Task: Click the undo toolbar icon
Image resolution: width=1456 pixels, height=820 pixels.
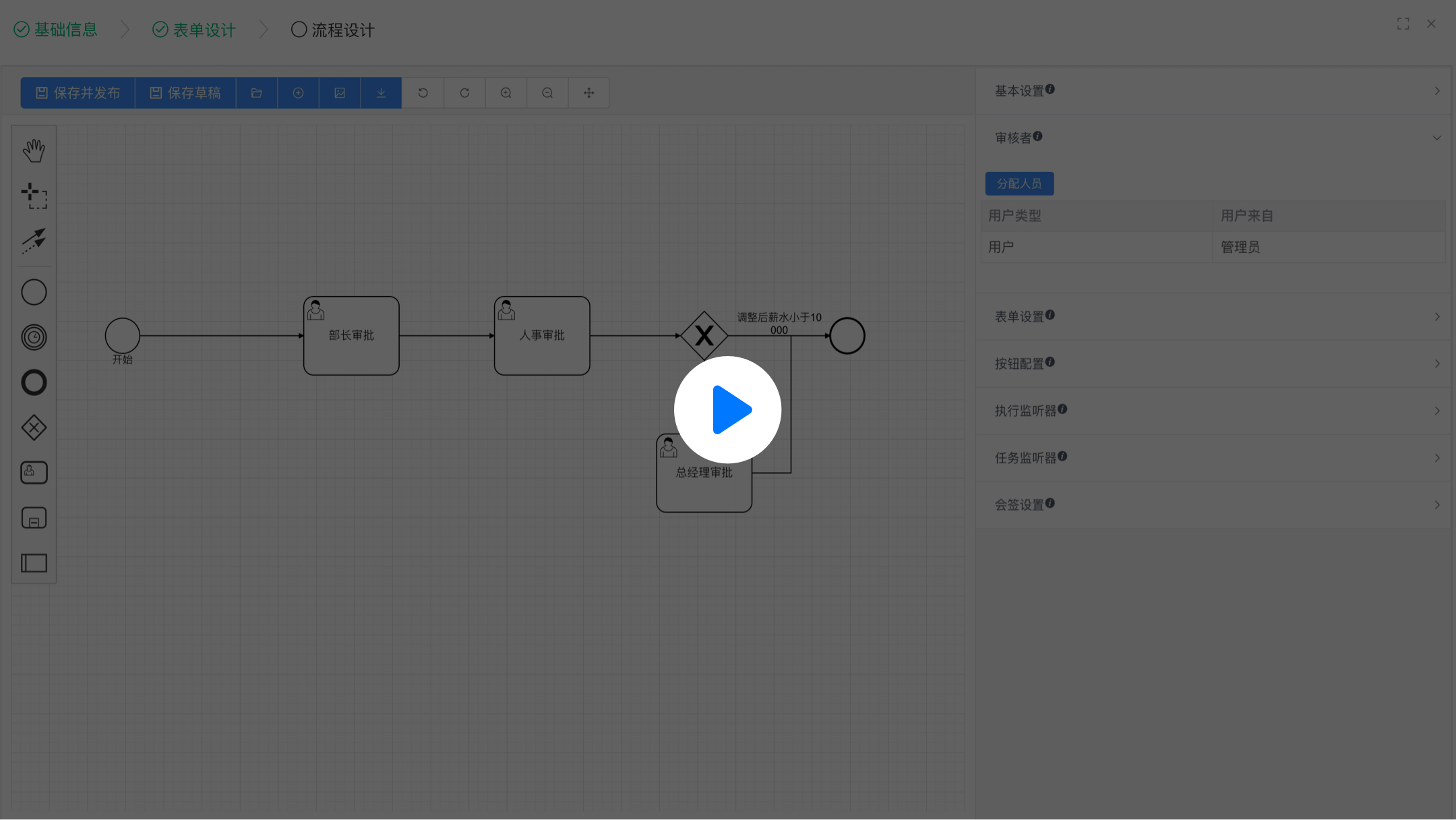Action: (x=423, y=93)
